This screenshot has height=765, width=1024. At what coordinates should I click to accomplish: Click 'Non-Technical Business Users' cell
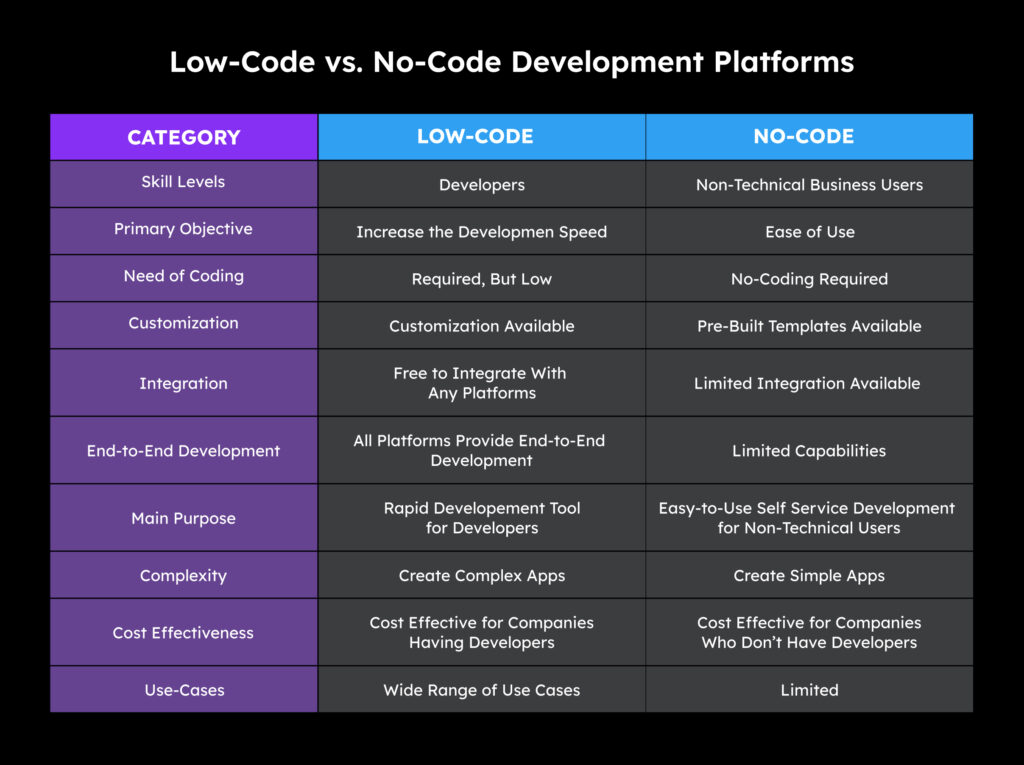[x=809, y=185]
